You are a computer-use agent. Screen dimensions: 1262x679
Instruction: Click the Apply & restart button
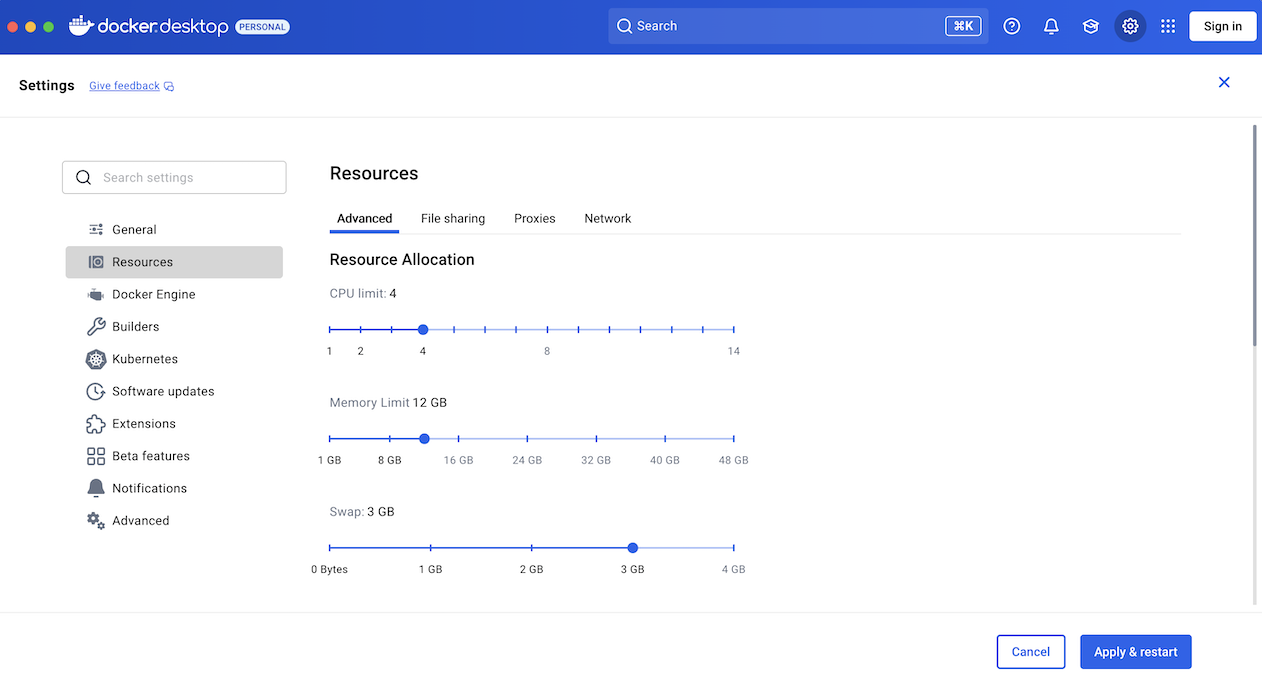(1135, 652)
